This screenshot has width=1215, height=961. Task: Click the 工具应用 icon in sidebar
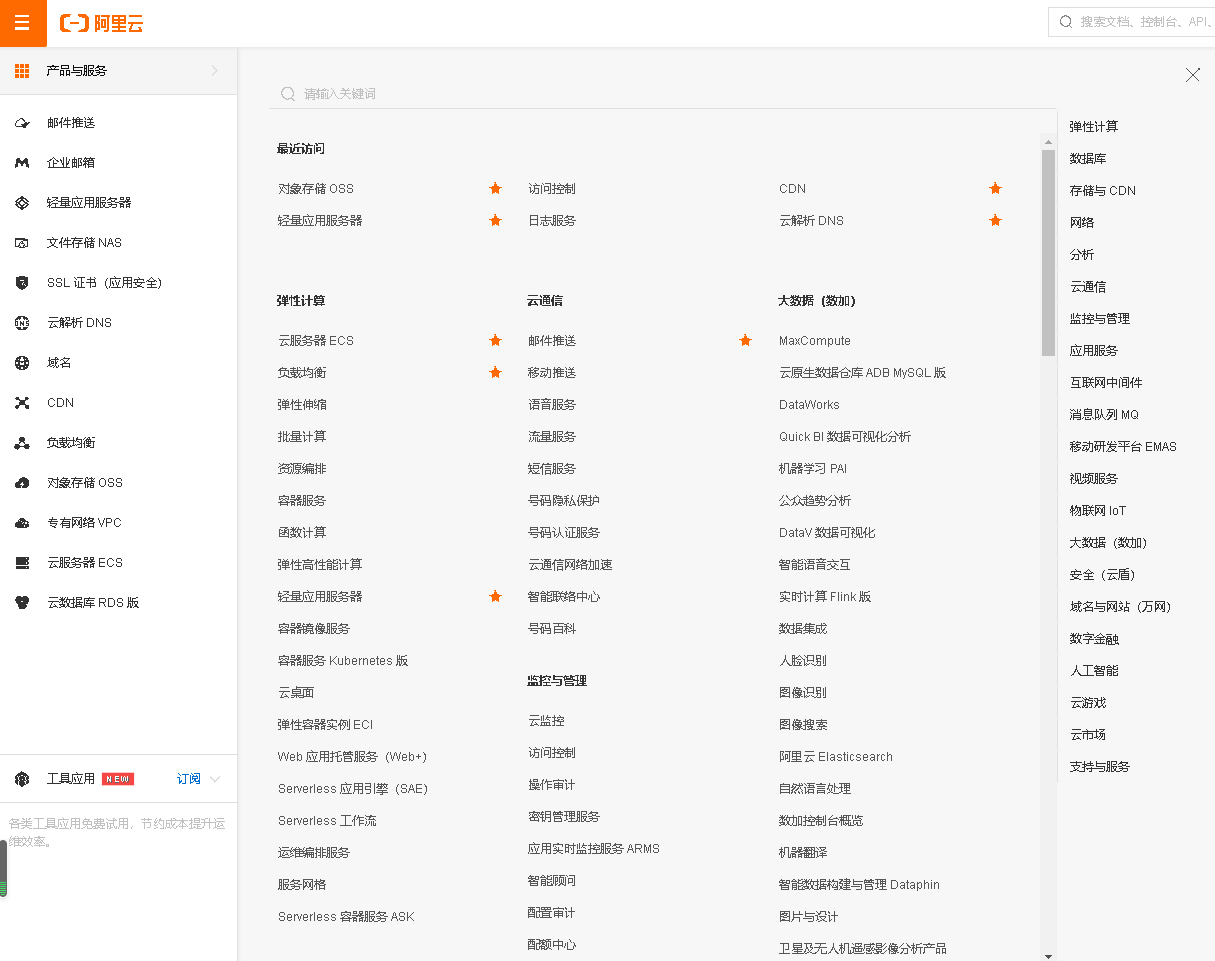tap(22, 779)
